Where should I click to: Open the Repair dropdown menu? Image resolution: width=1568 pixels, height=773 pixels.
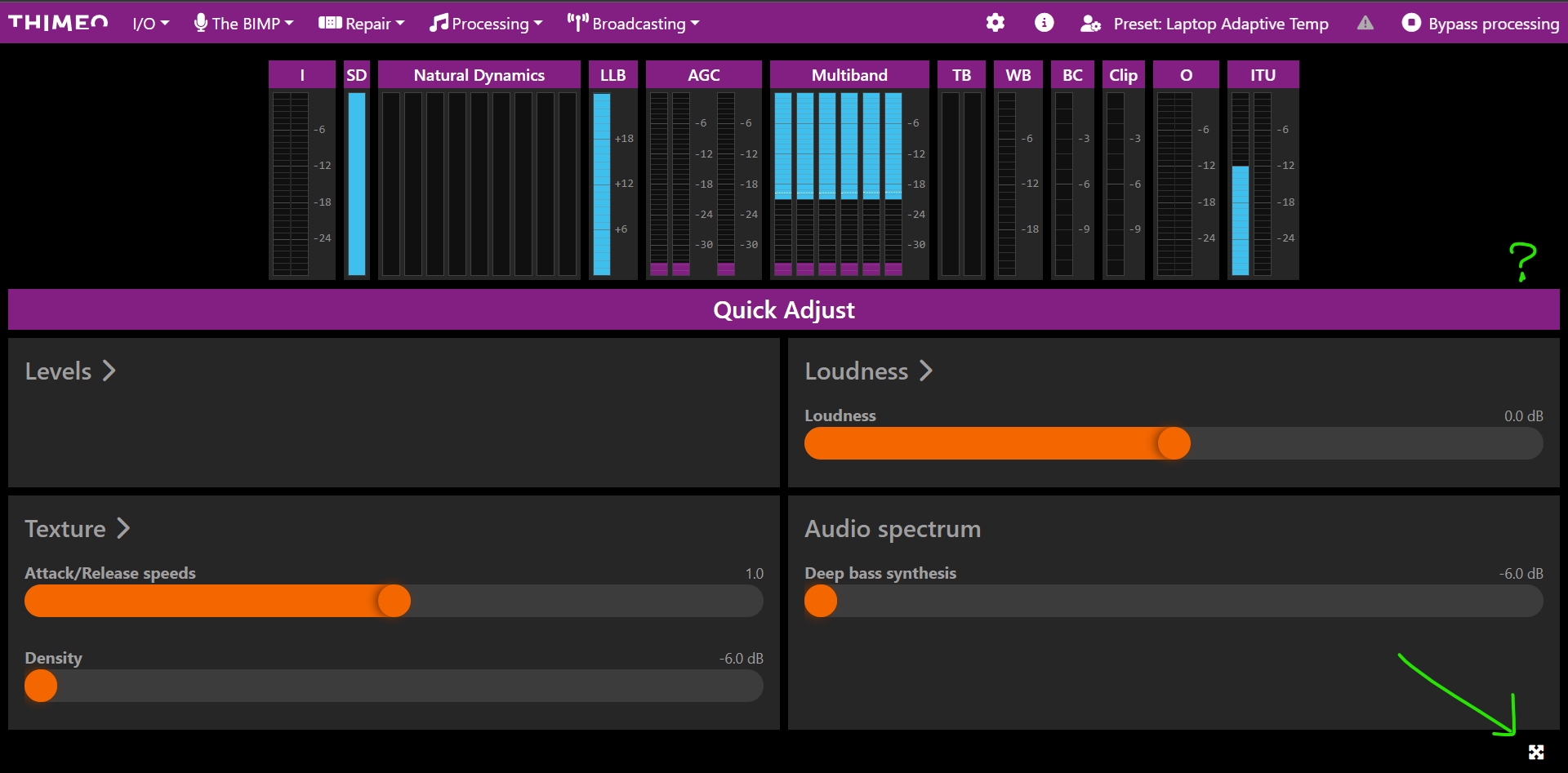(361, 24)
